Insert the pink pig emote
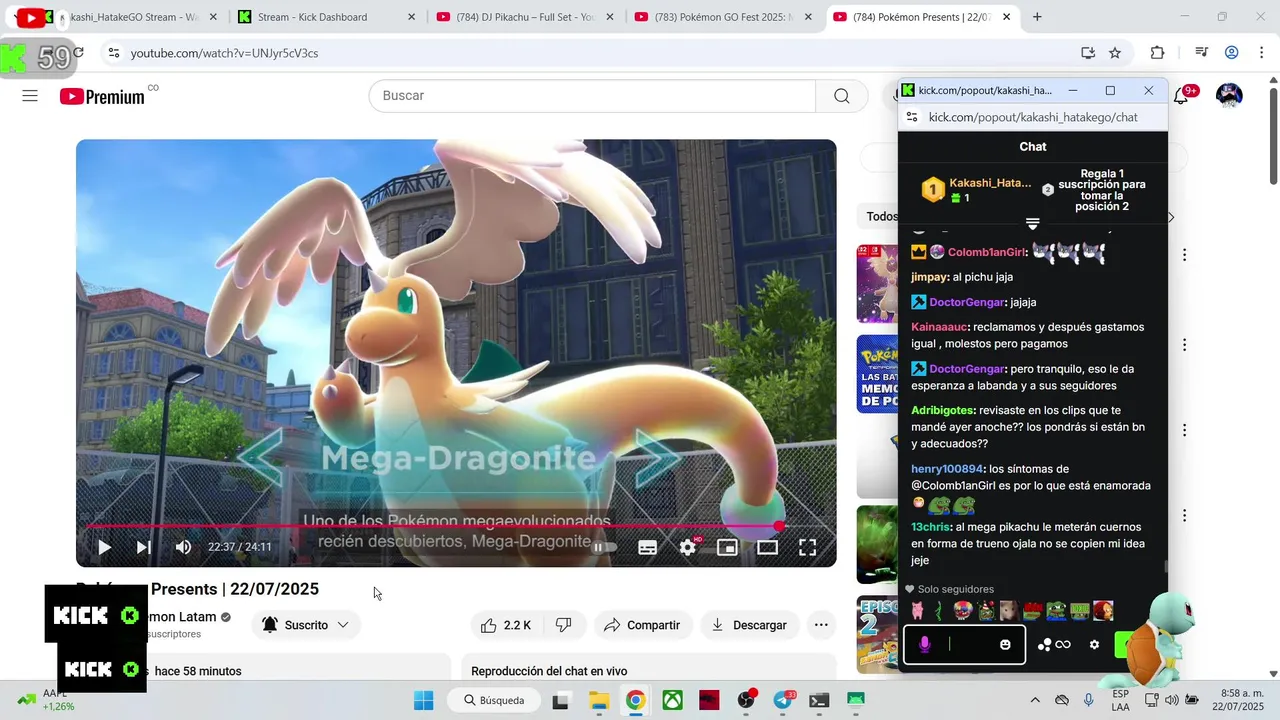 [x=917, y=610]
